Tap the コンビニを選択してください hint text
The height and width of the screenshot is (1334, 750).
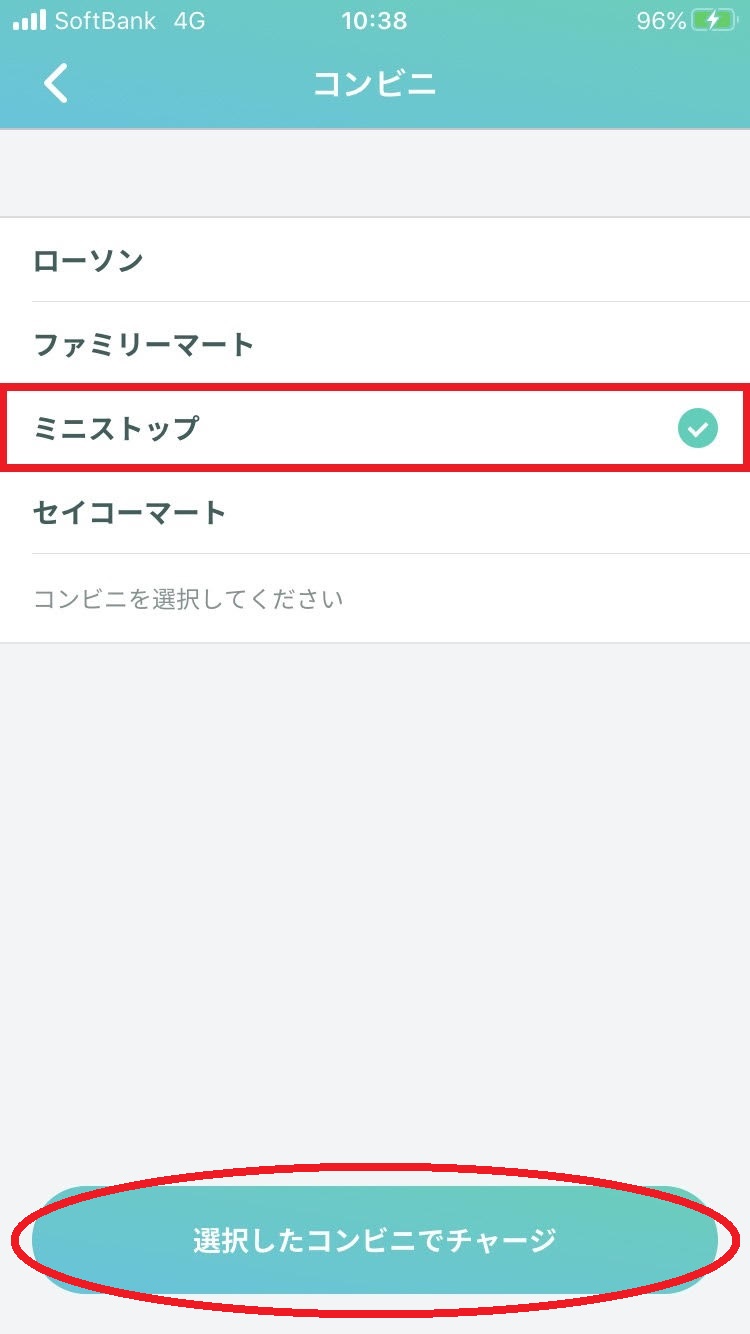[x=188, y=599]
